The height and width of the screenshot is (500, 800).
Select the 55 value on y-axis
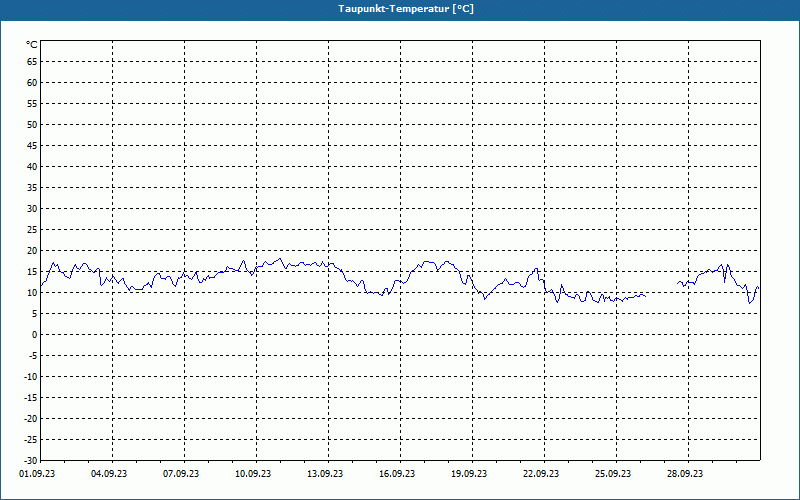point(32,104)
